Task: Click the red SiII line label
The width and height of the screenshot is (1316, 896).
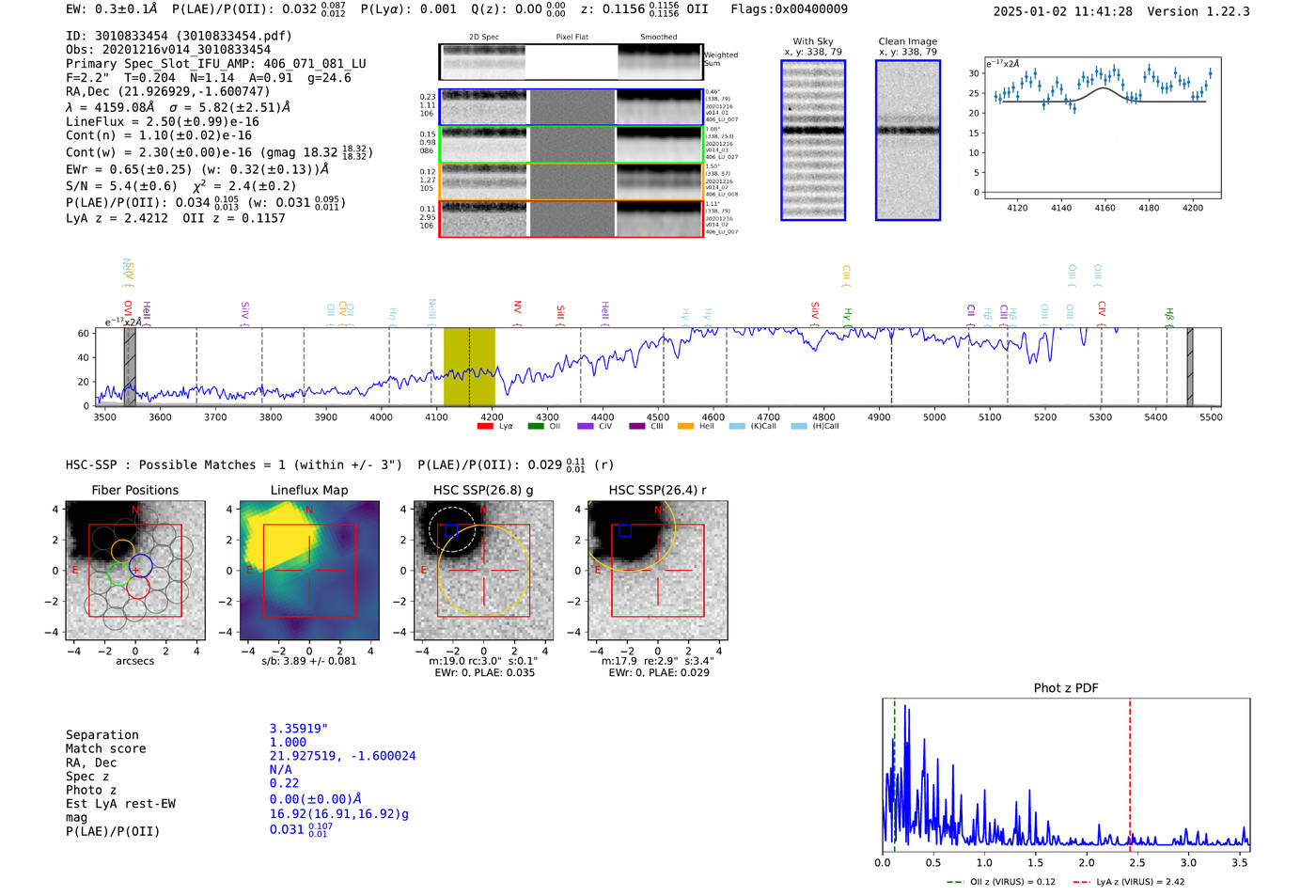Action: point(560,313)
